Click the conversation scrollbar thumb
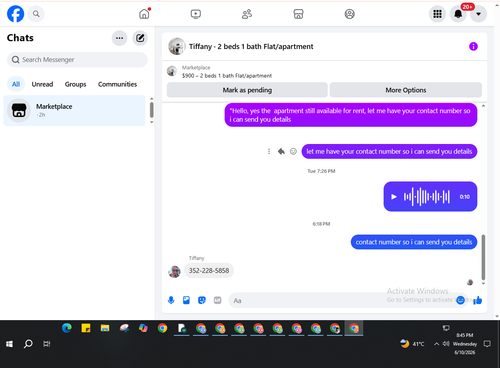The height and width of the screenshot is (368, 500). tap(483, 257)
